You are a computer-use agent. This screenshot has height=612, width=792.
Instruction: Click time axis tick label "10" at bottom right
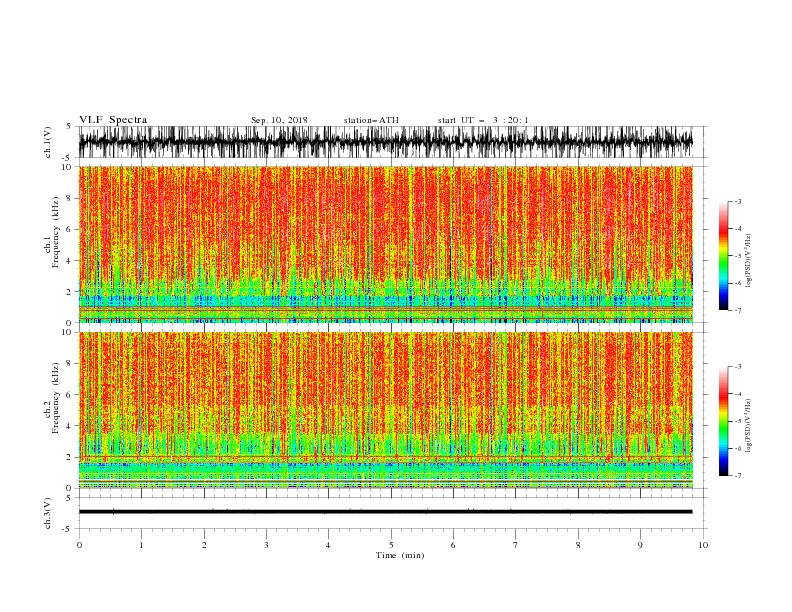[703, 545]
